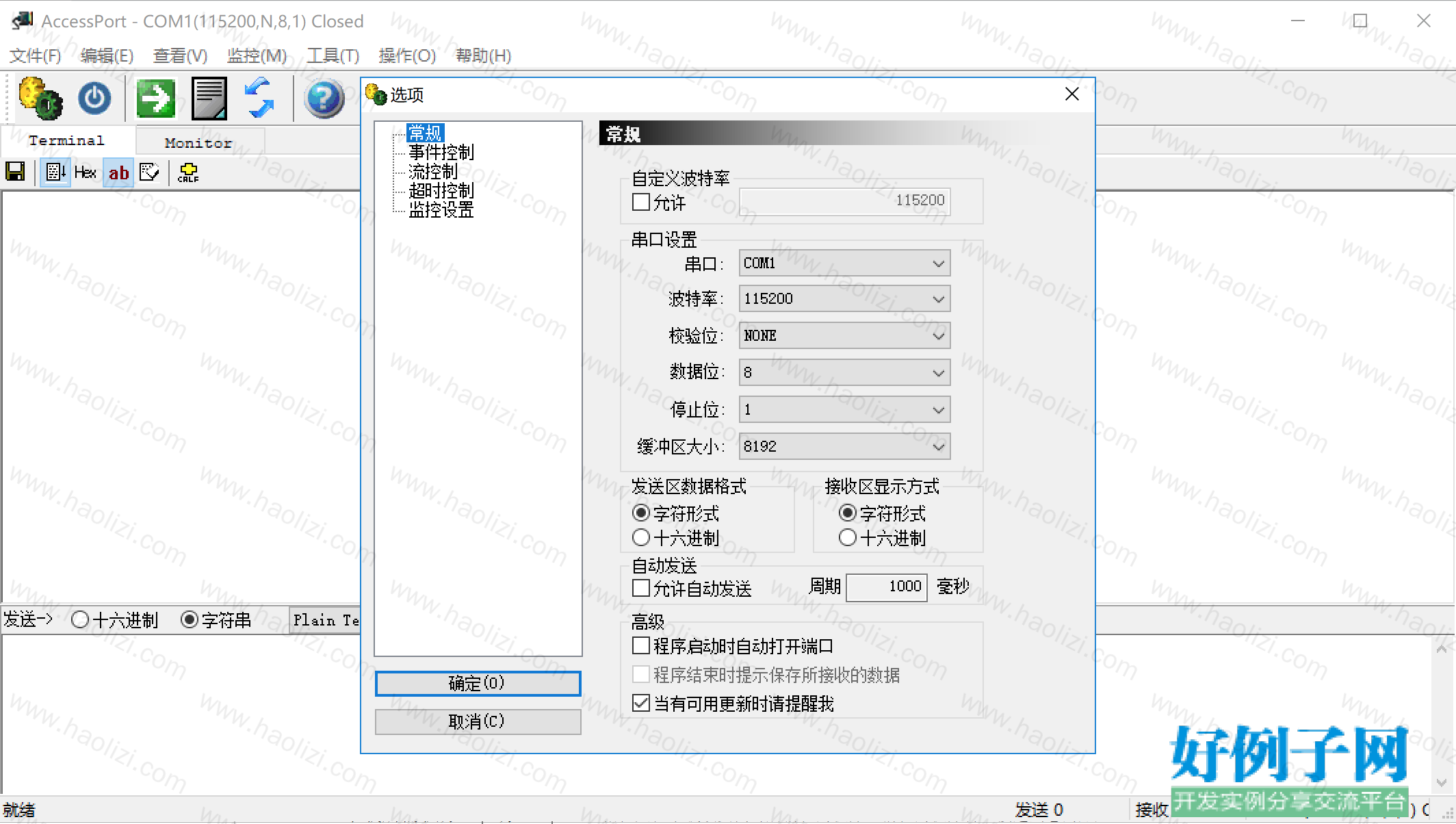Open the 波特率 115200 dropdown

pos(844,298)
